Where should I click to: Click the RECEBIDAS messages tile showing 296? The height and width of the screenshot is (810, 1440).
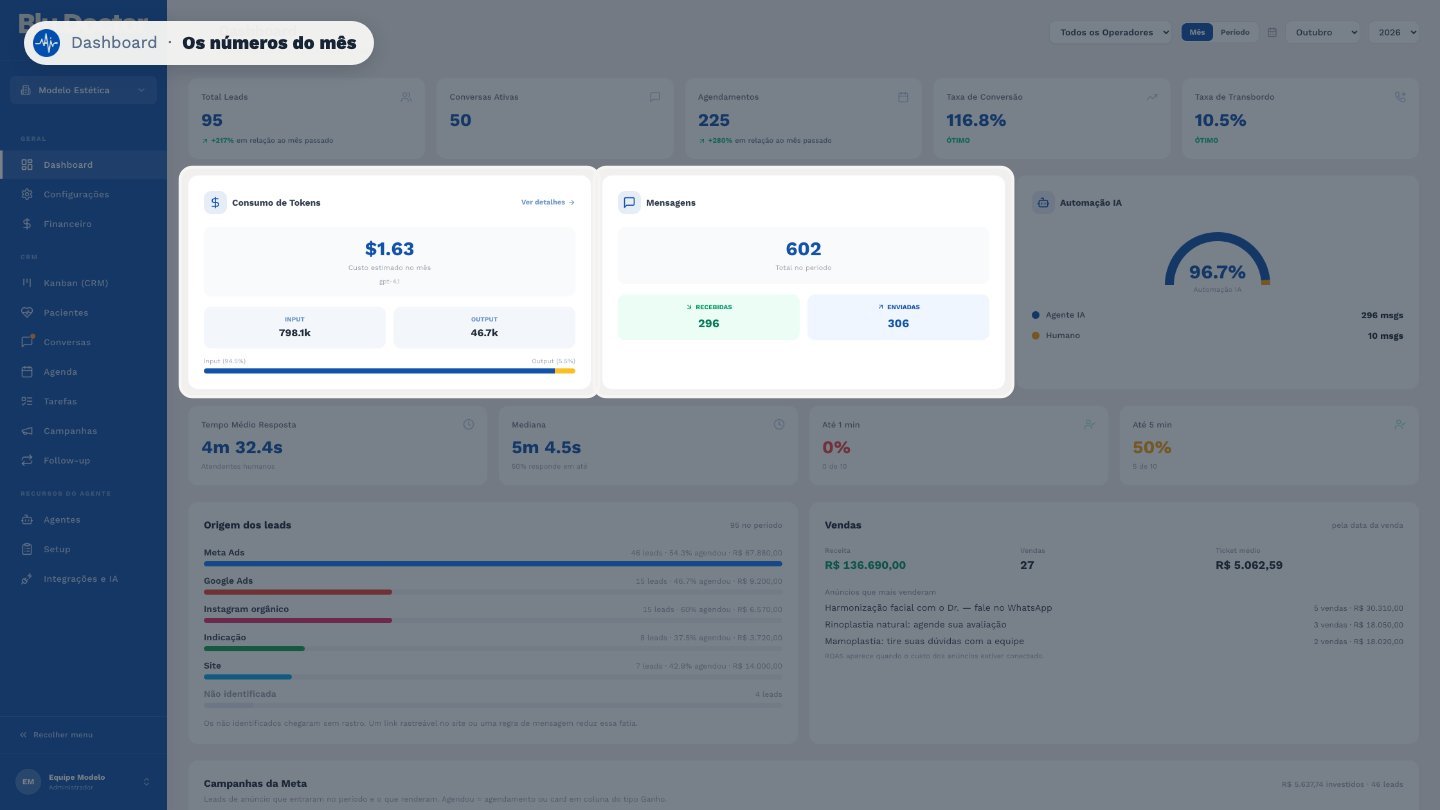(709, 317)
